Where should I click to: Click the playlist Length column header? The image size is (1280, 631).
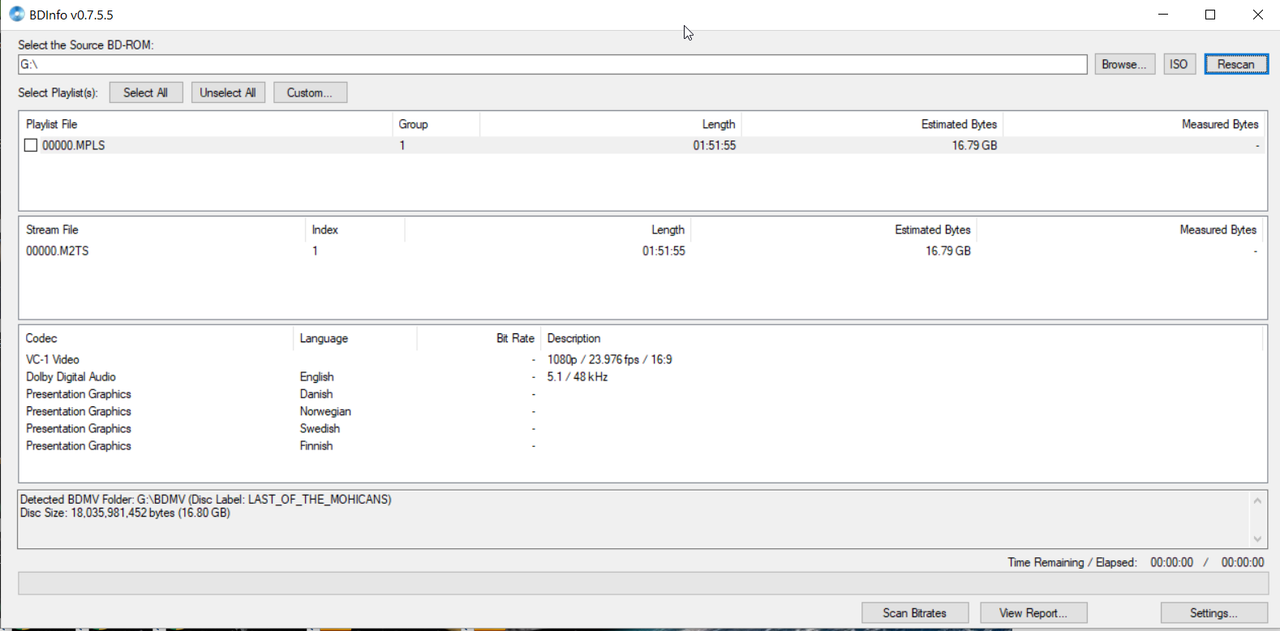(x=611, y=124)
